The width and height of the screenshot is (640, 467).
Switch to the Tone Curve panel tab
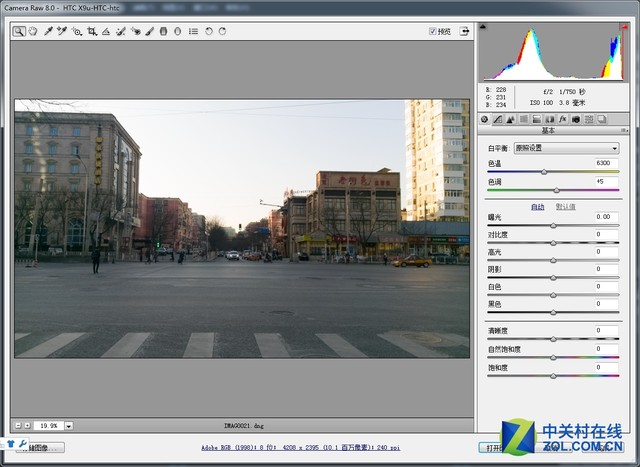coord(497,119)
